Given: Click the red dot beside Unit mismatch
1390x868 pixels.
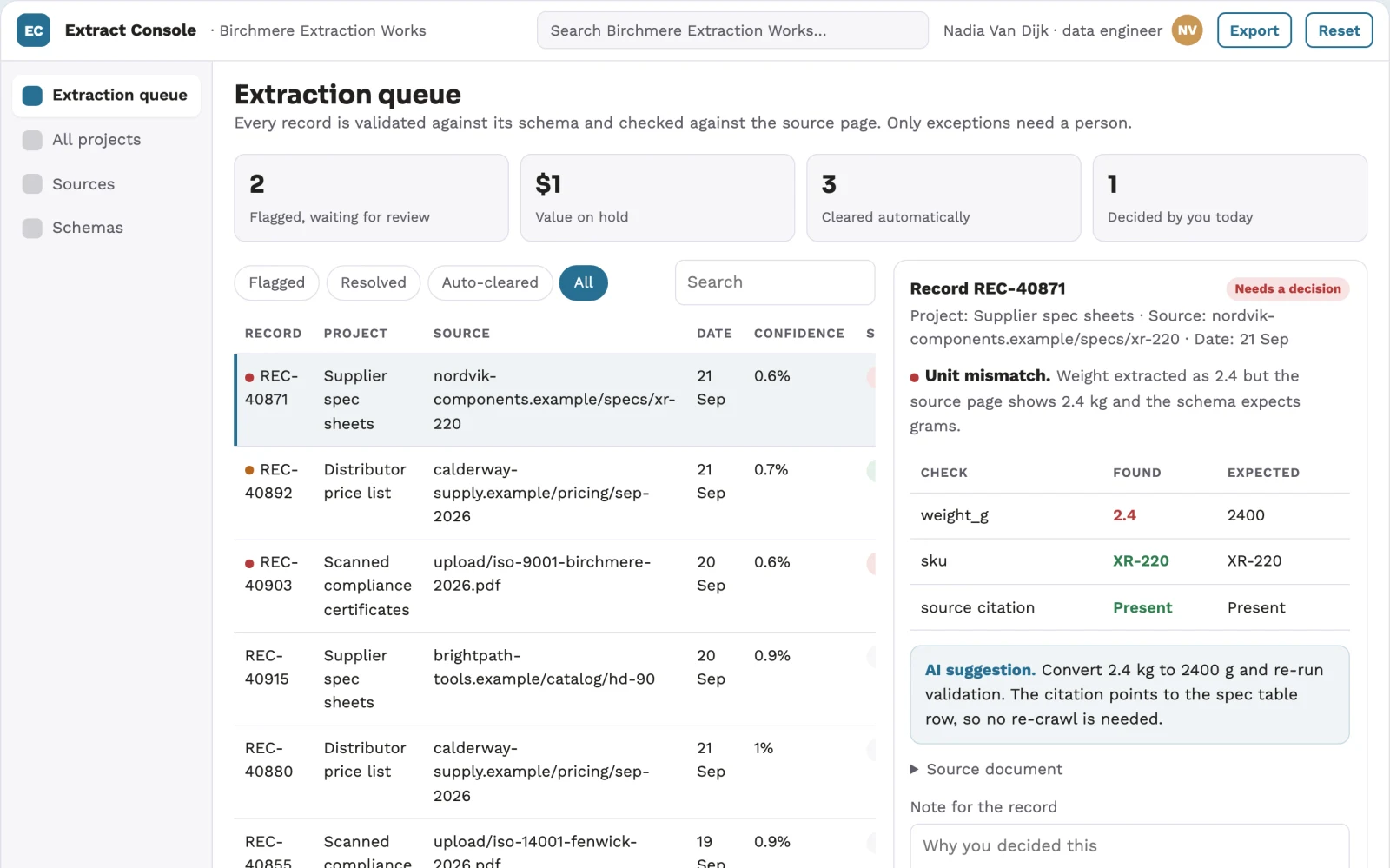Looking at the screenshot, I should [x=914, y=377].
